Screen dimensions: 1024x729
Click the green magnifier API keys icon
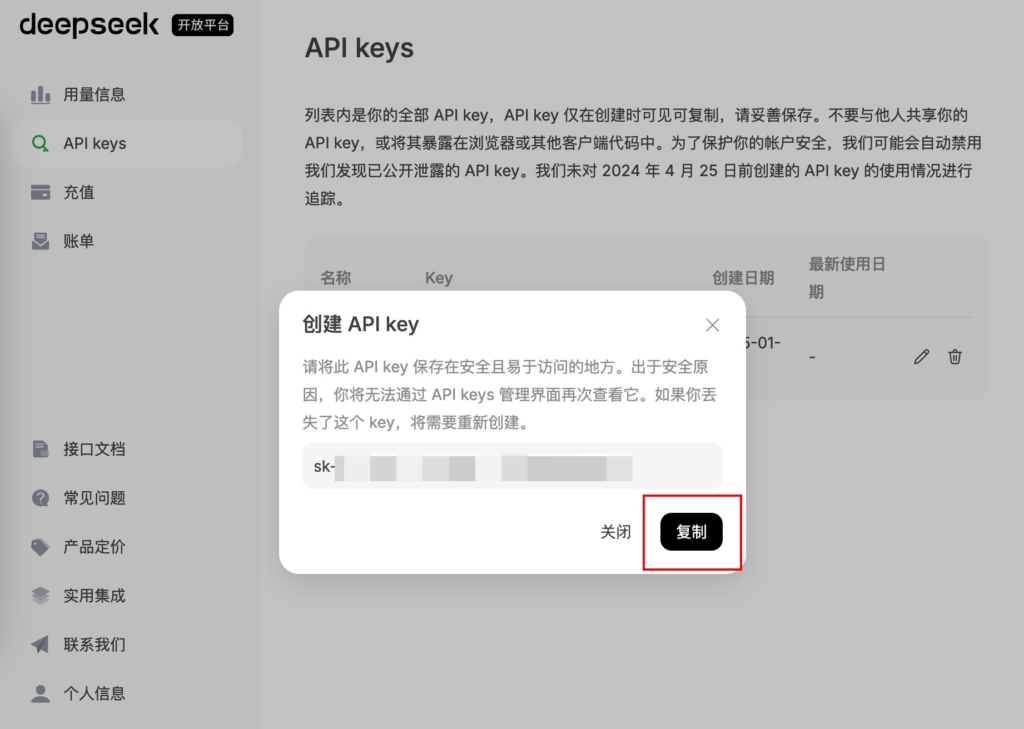pyautogui.click(x=40, y=144)
